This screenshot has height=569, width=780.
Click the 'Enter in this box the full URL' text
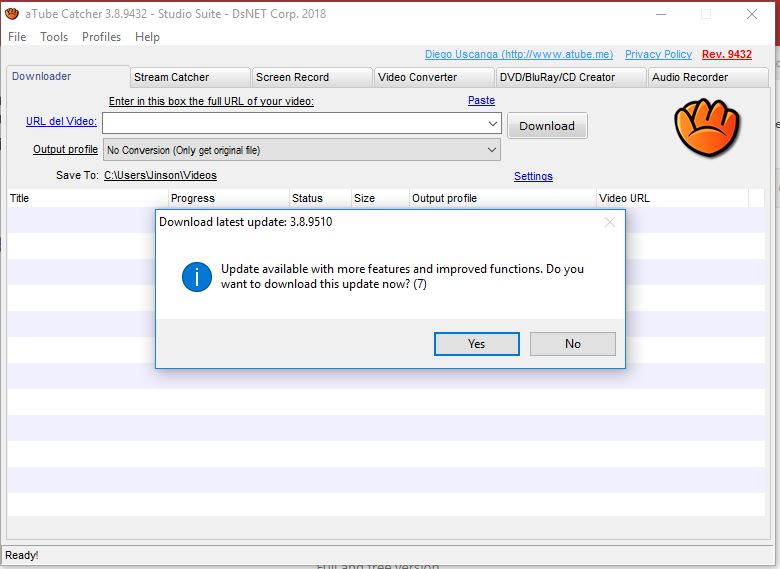[x=211, y=101]
